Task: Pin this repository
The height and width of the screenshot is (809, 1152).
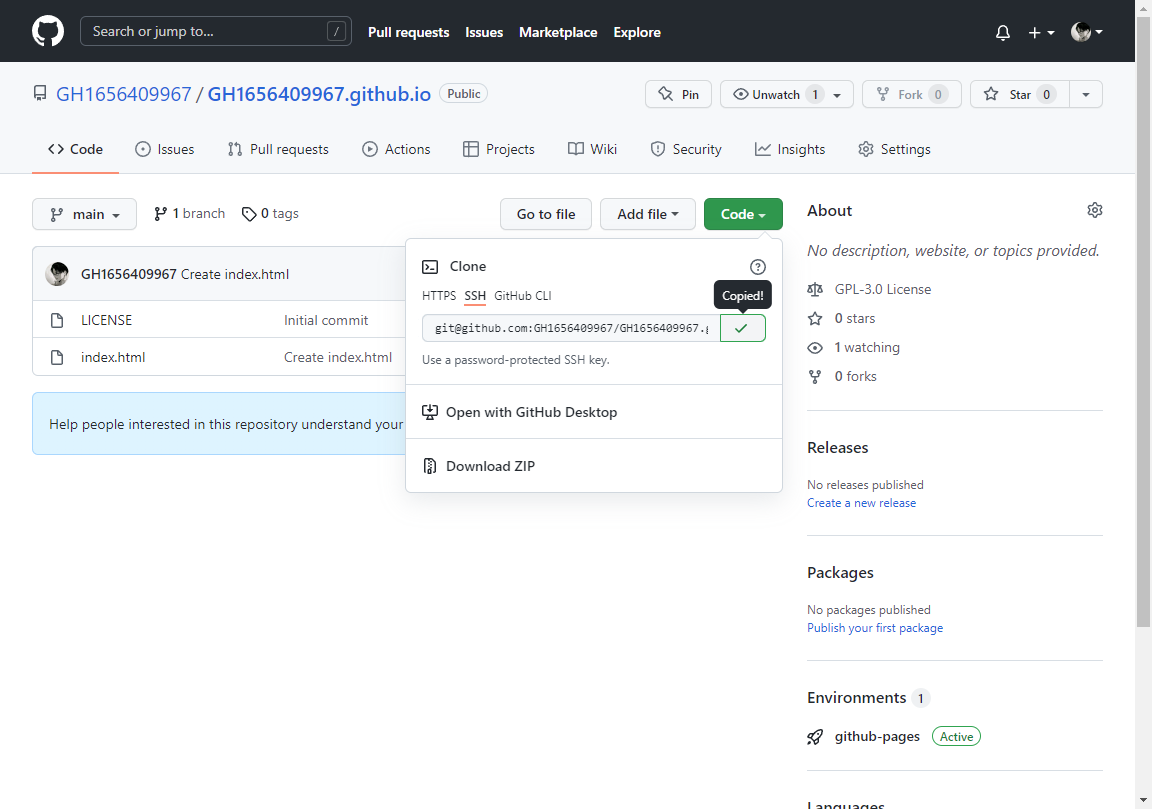Action: [678, 94]
